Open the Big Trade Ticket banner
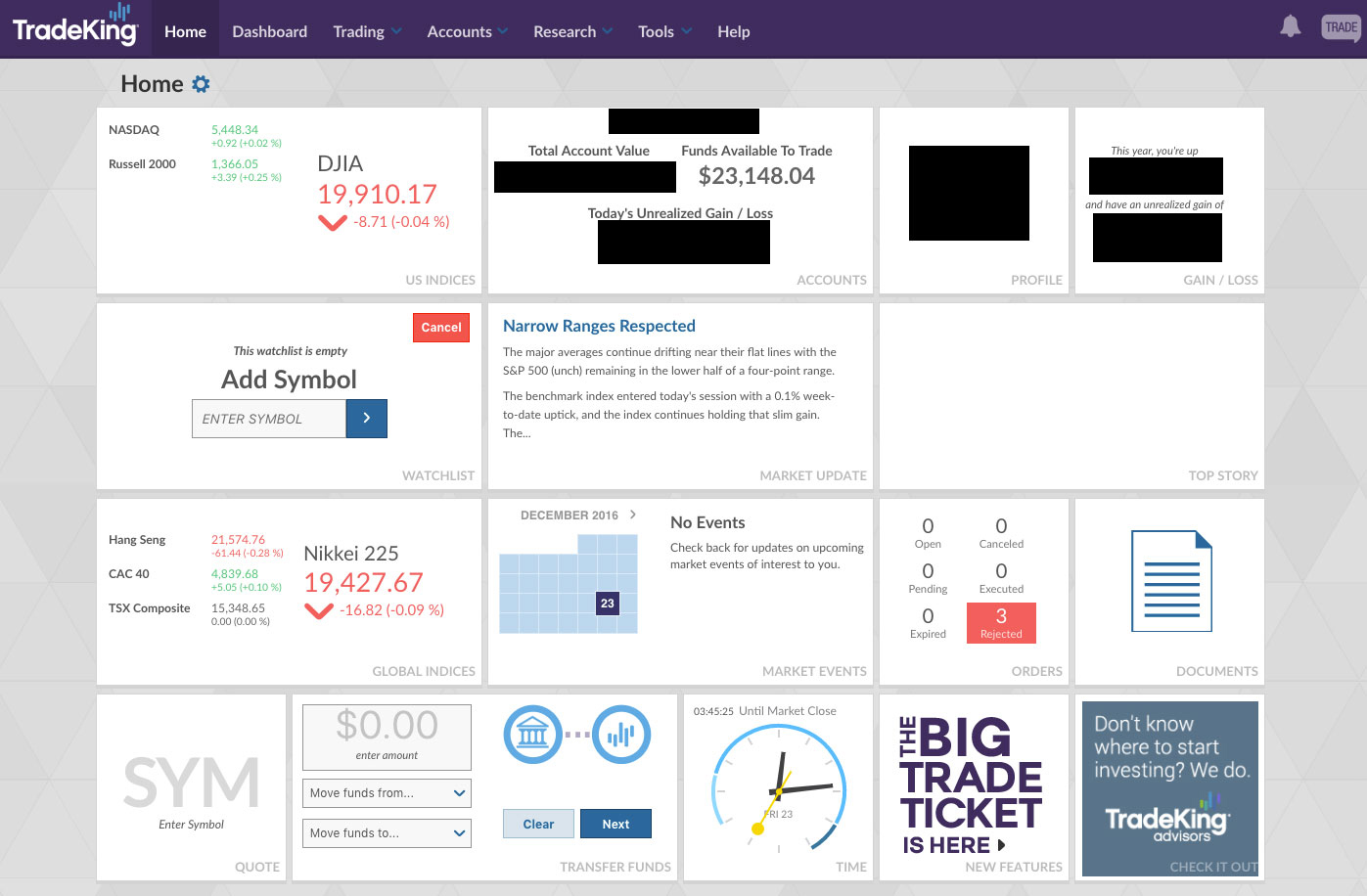Viewport: 1367px width, 896px height. pos(972,785)
